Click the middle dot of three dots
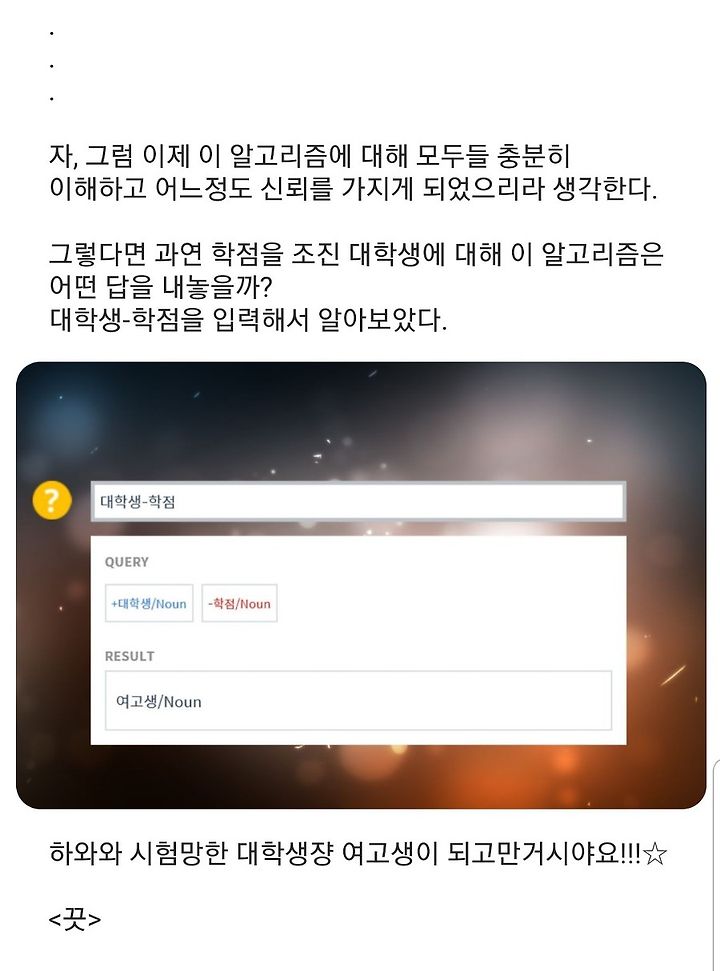The height and width of the screenshot is (971, 720). pos(51,66)
